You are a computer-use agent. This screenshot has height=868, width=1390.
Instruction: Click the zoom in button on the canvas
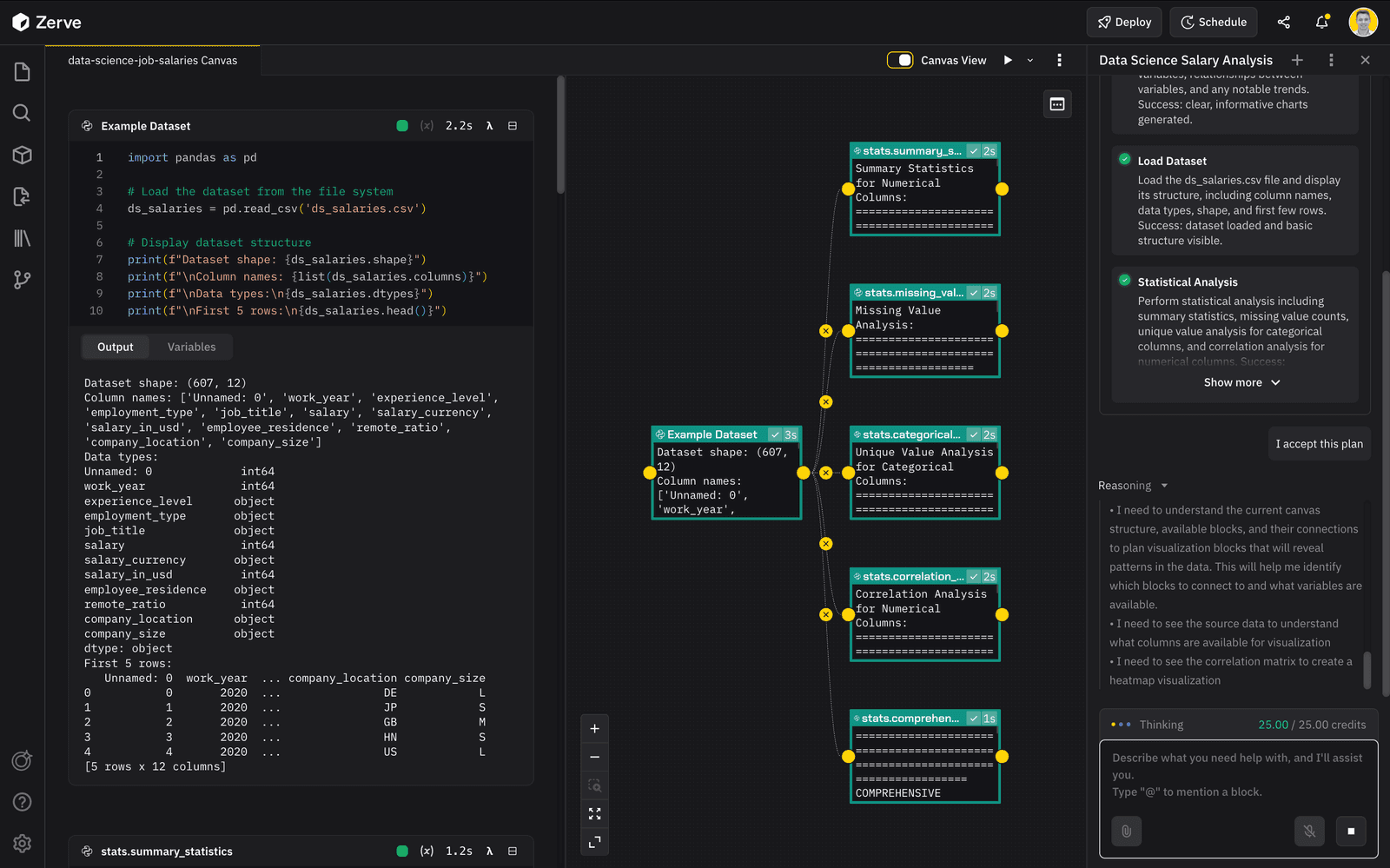(x=595, y=728)
